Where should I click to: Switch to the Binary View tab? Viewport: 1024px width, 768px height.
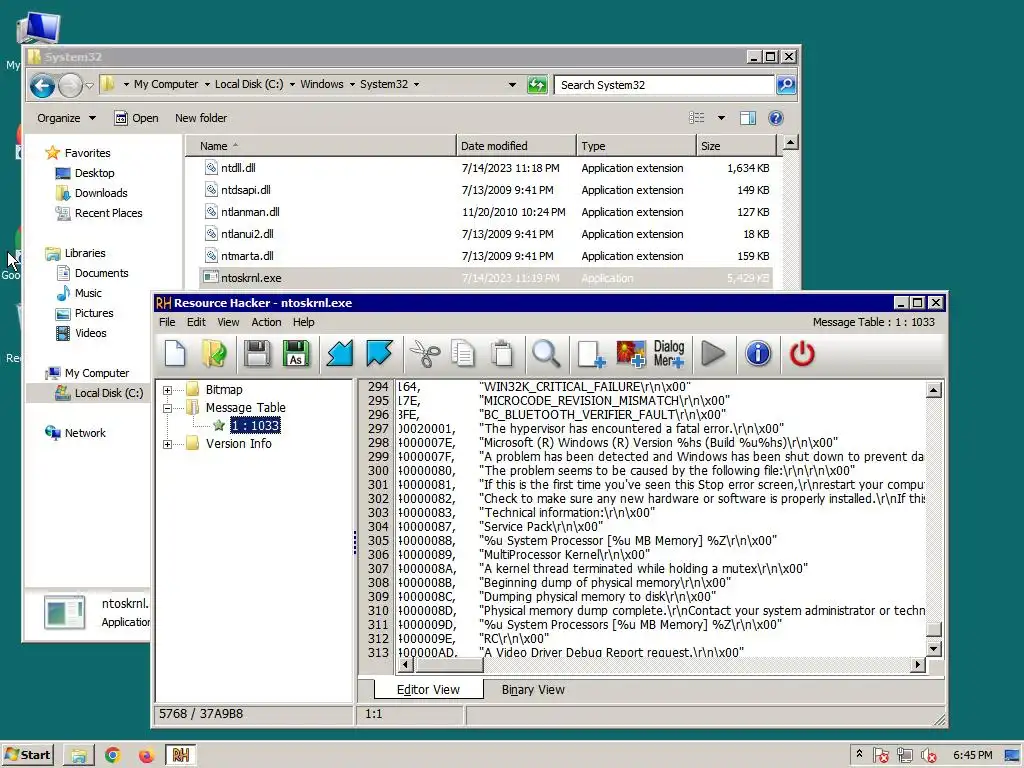point(533,690)
